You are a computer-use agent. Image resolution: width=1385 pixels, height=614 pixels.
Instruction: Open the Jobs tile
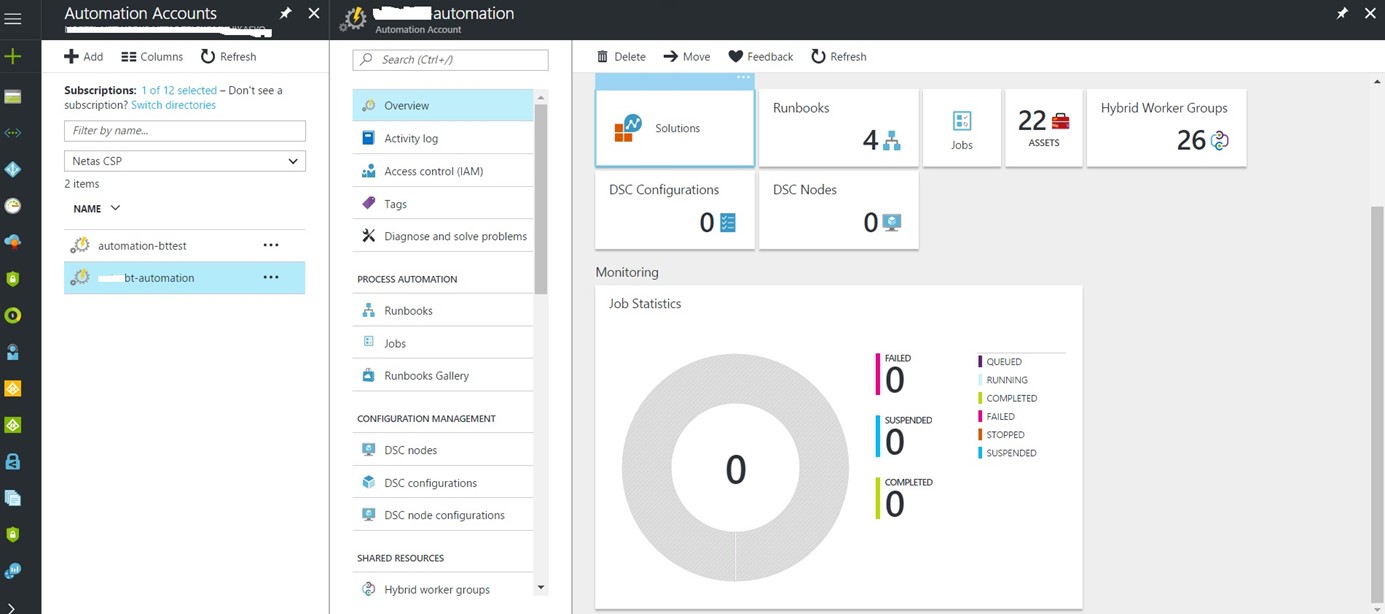tap(961, 128)
